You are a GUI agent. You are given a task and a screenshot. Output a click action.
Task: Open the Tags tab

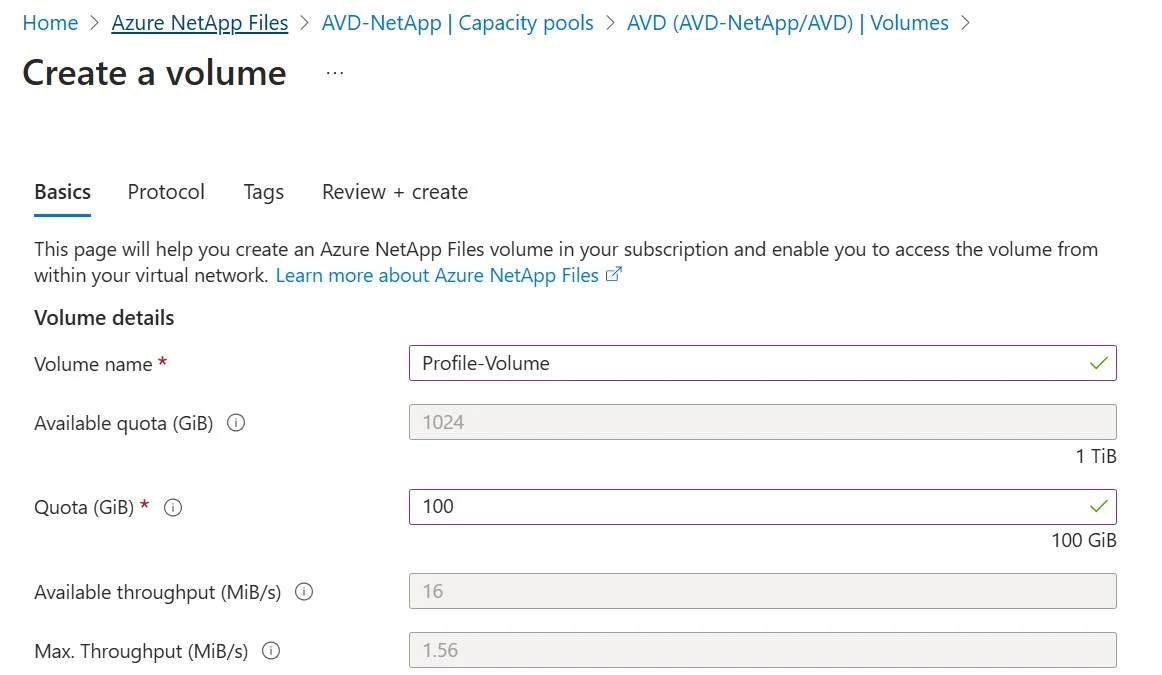coord(263,192)
